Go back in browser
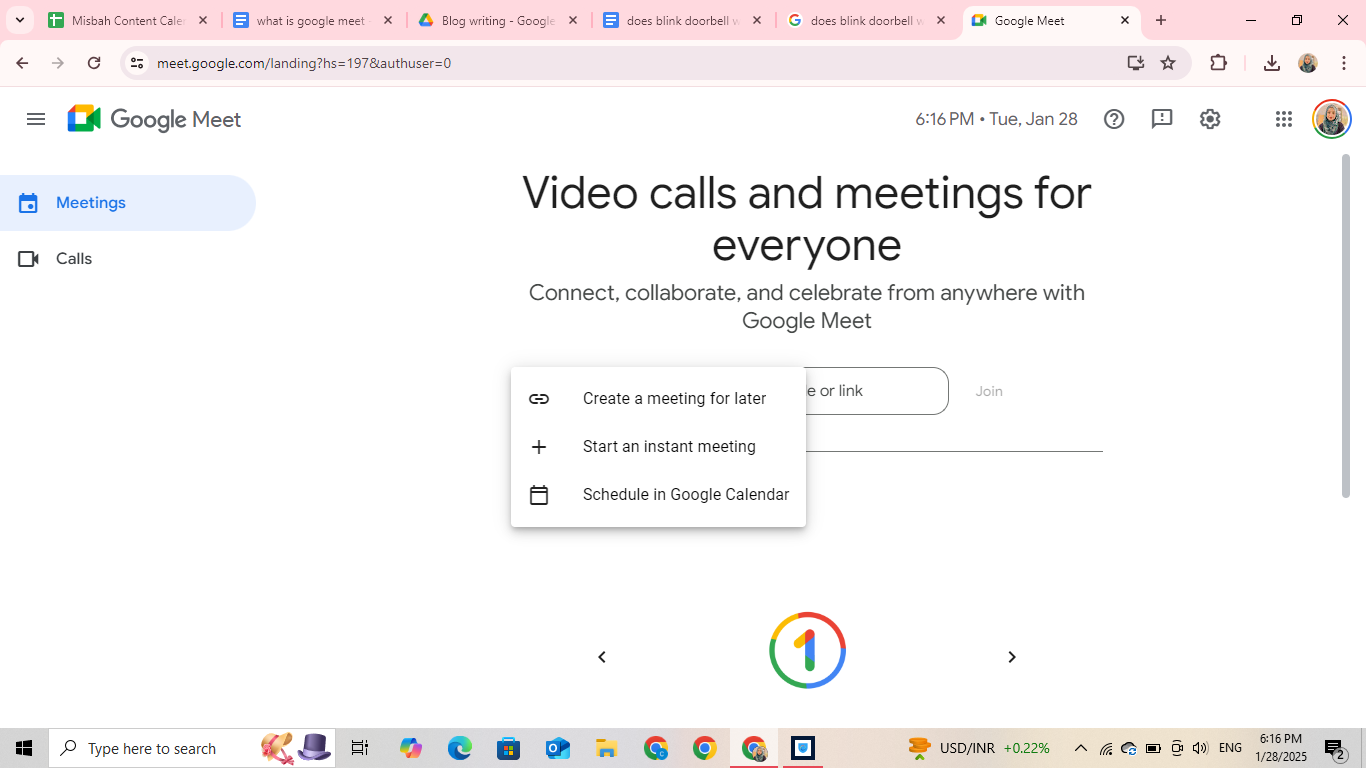 (x=22, y=63)
